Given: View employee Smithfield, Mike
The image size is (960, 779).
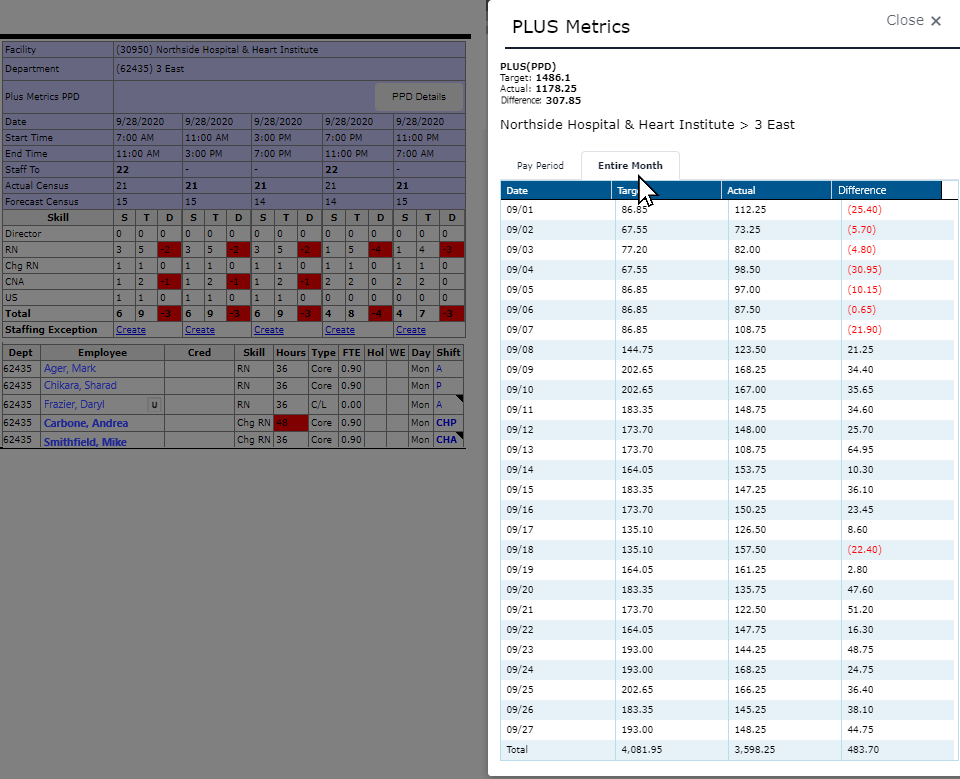Looking at the screenshot, I should [x=84, y=442].
